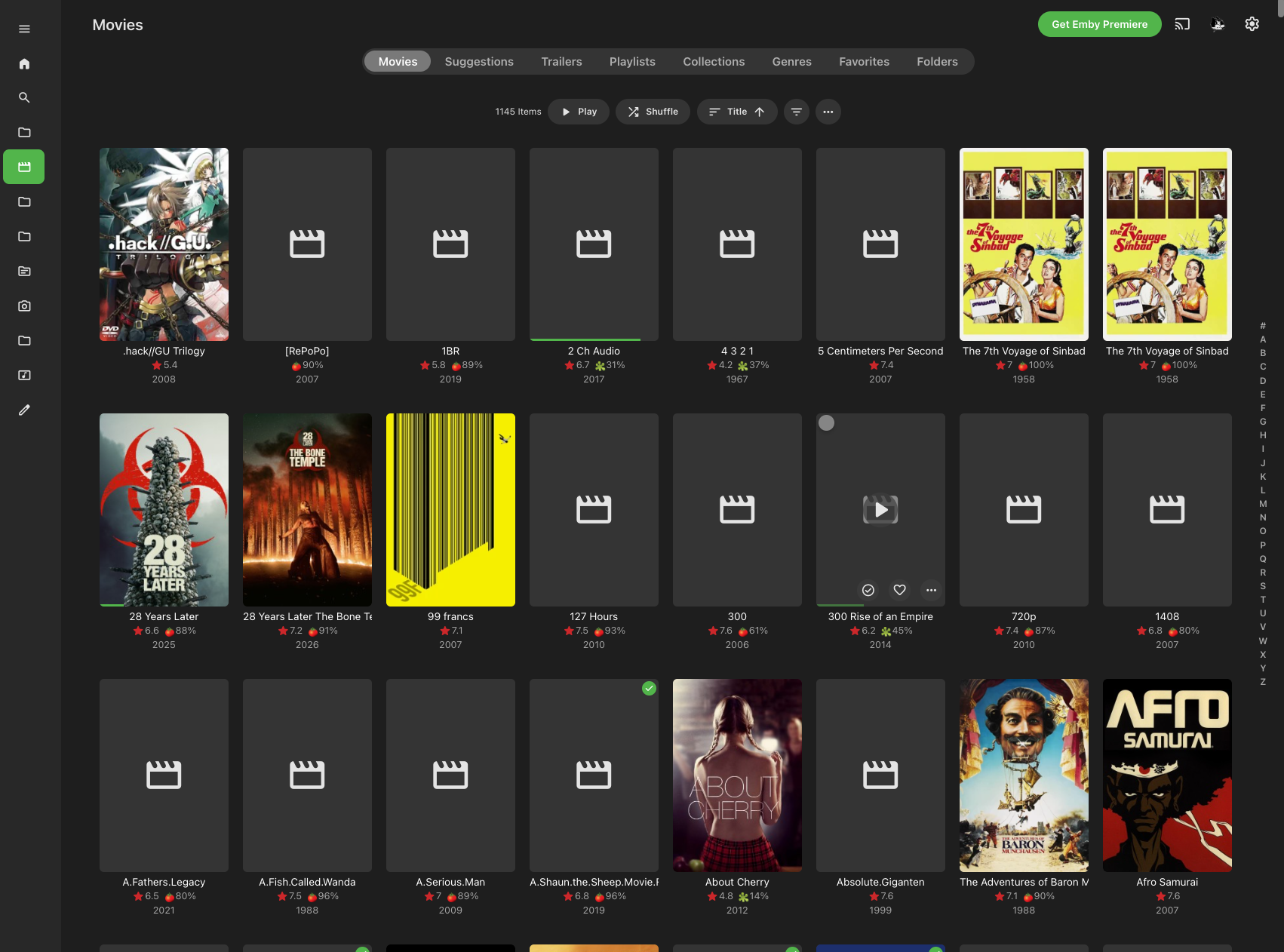The width and height of the screenshot is (1284, 952).
Task: Click the "Movies" page heading text
Action: [x=118, y=25]
